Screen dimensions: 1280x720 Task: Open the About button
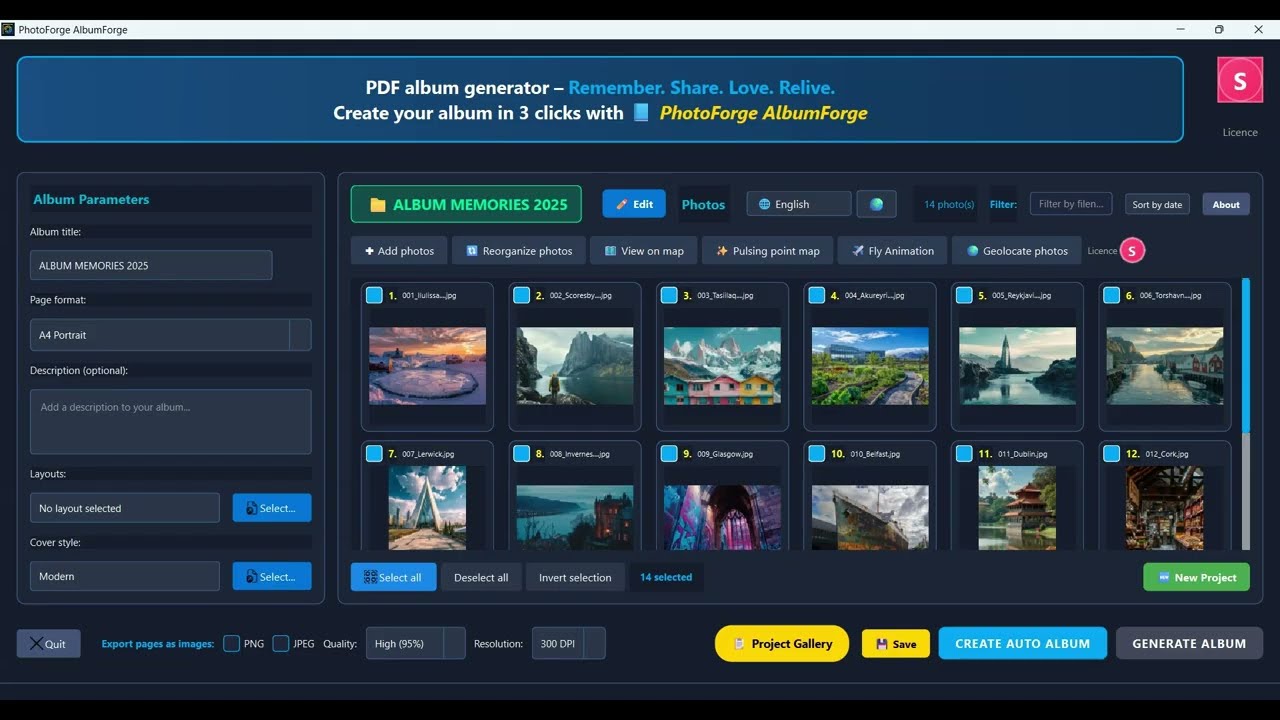tap(1226, 204)
